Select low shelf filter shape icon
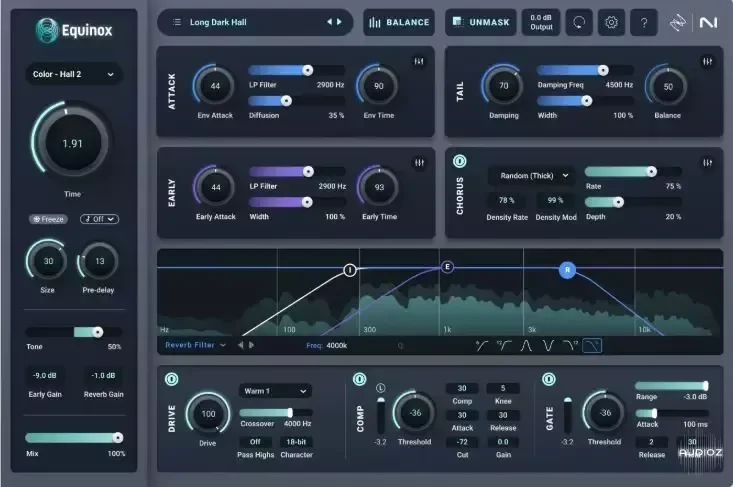Screen dimensions: 733x487 [x=481, y=346]
